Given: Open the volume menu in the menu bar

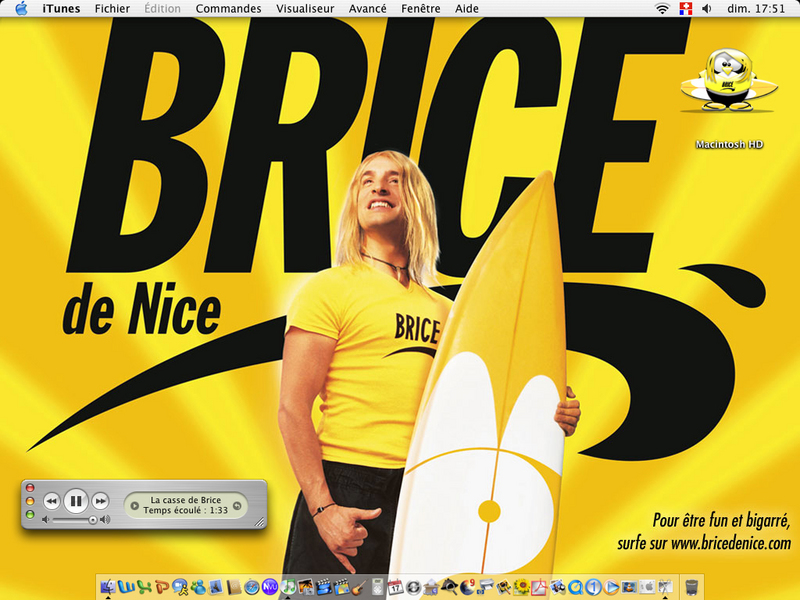Looking at the screenshot, I should (x=707, y=9).
